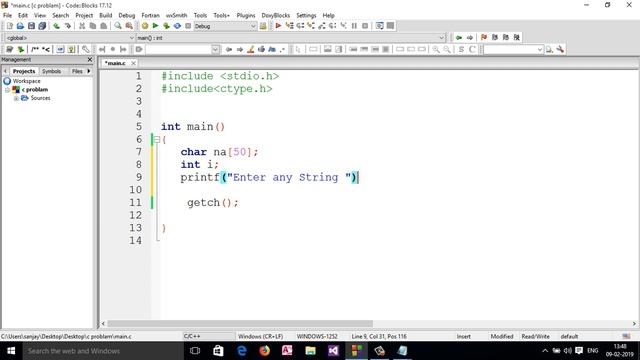
Task: Open Replace from the toolbar
Action: [x=129, y=26]
